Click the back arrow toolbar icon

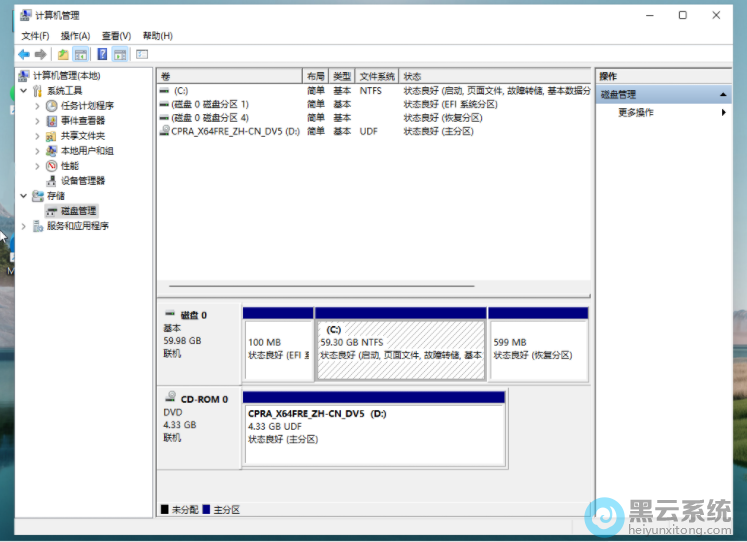point(24,54)
